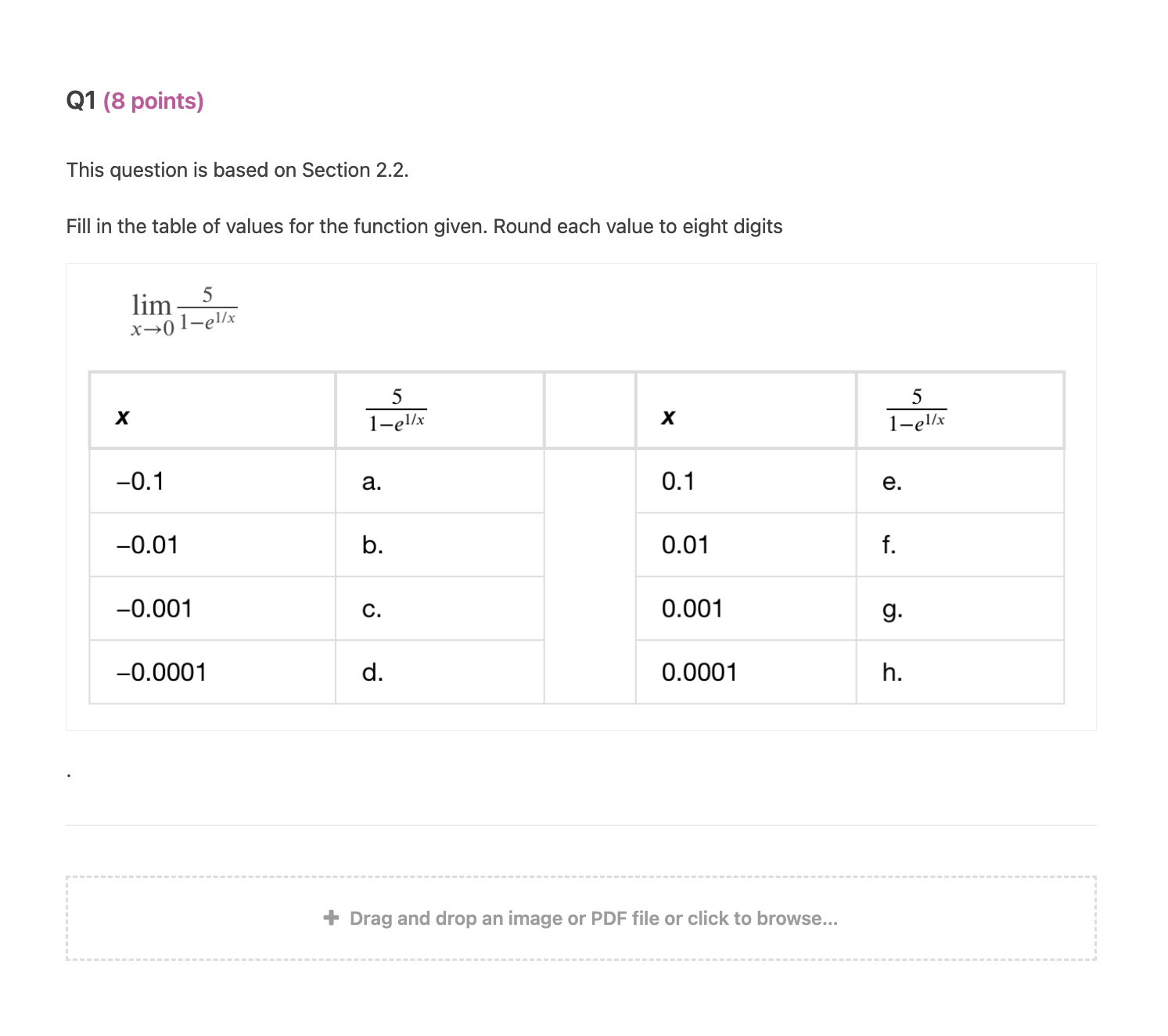1168x1036 pixels.
Task: Select answer field d for x = −0.0001
Action: 371,671
